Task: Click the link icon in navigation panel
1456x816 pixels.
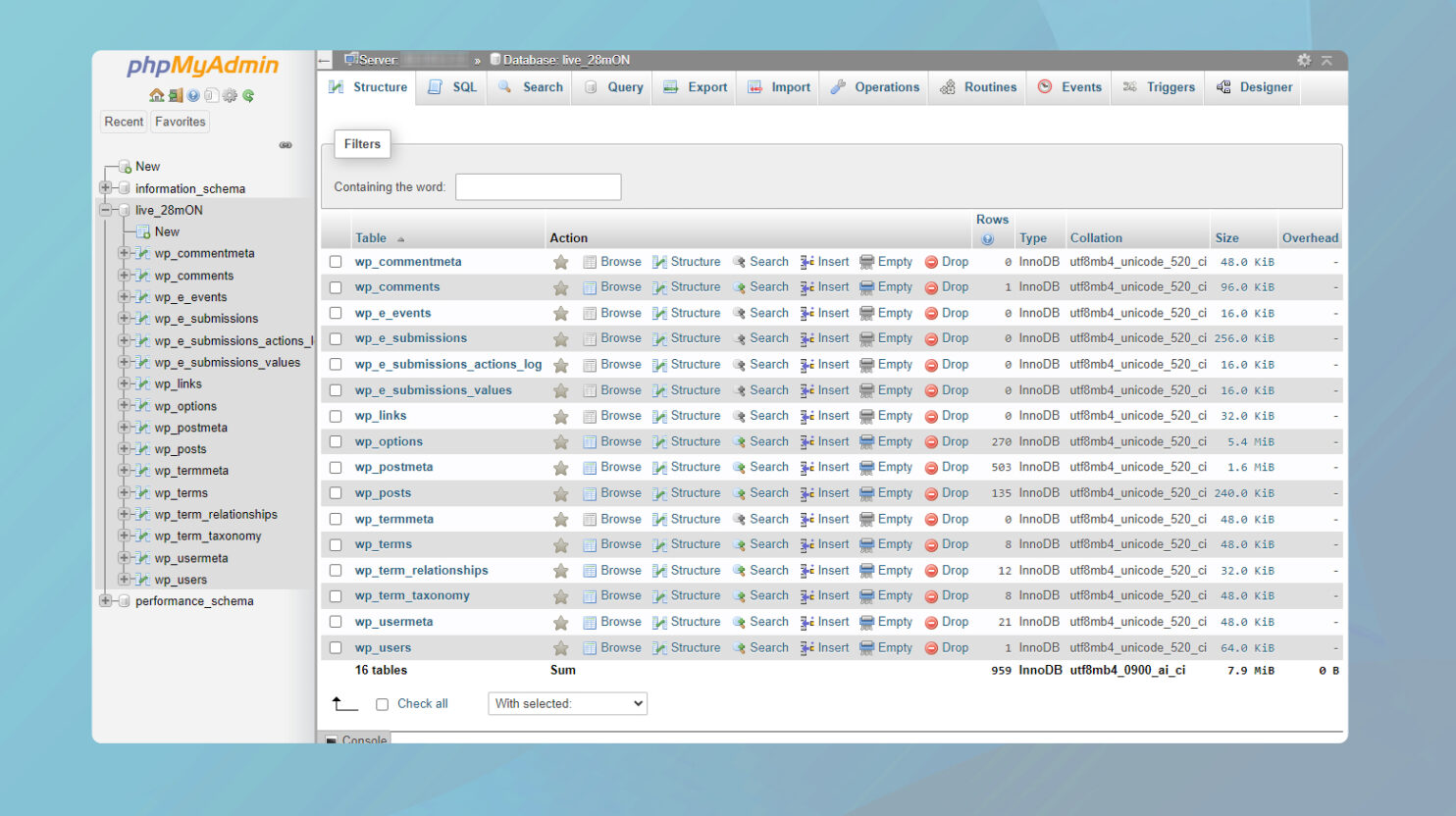Action: [x=286, y=145]
